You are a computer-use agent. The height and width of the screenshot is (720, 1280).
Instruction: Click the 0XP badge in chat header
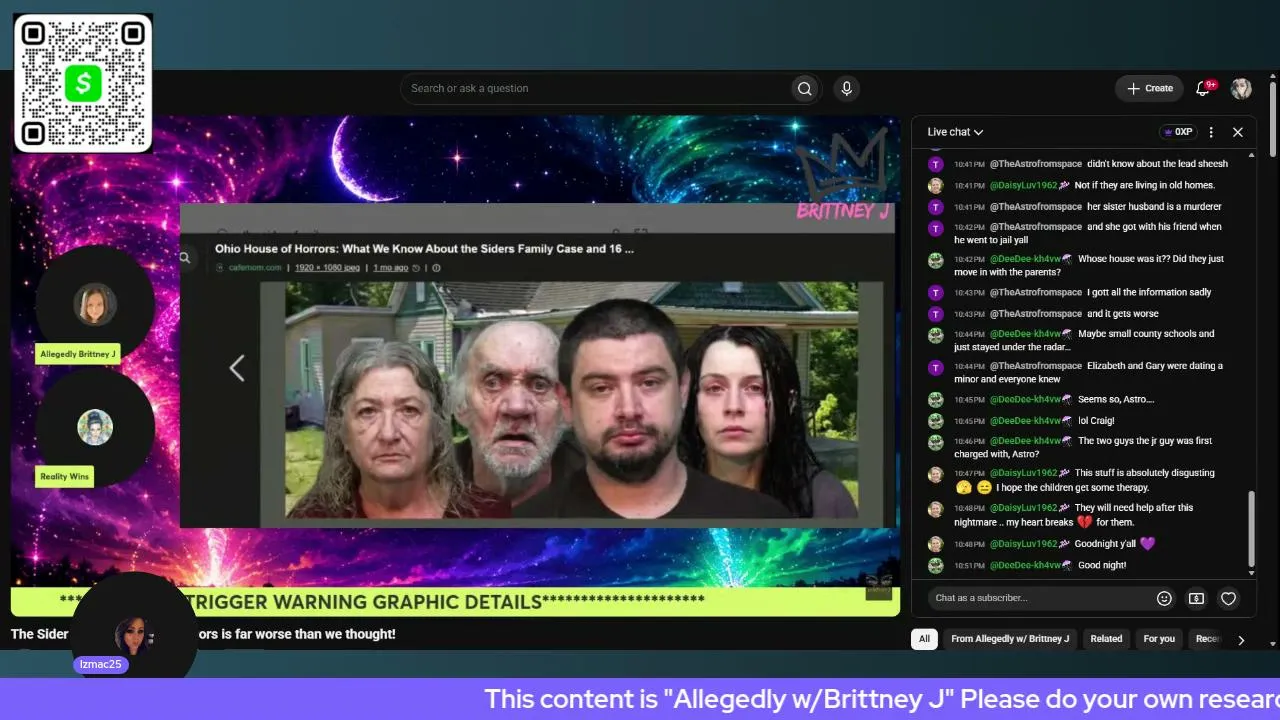tap(1177, 132)
